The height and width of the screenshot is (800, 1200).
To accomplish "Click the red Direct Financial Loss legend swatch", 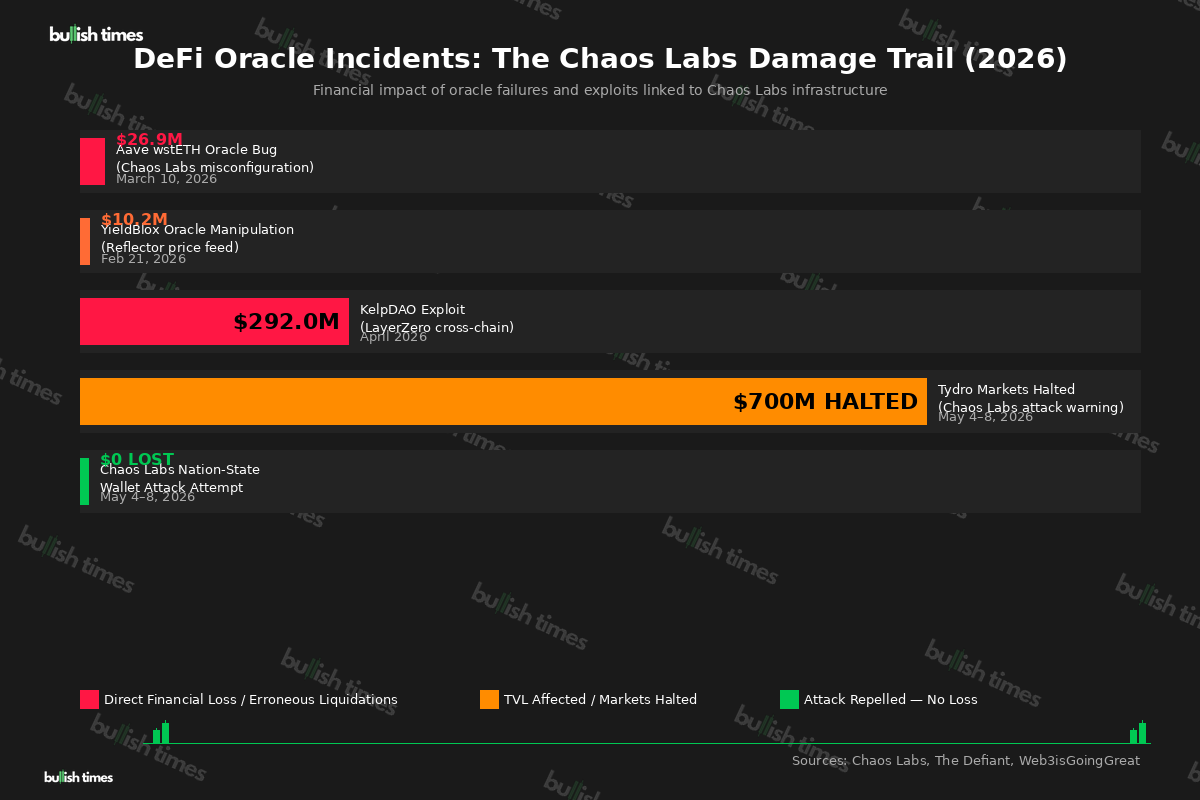I will click(x=89, y=700).
